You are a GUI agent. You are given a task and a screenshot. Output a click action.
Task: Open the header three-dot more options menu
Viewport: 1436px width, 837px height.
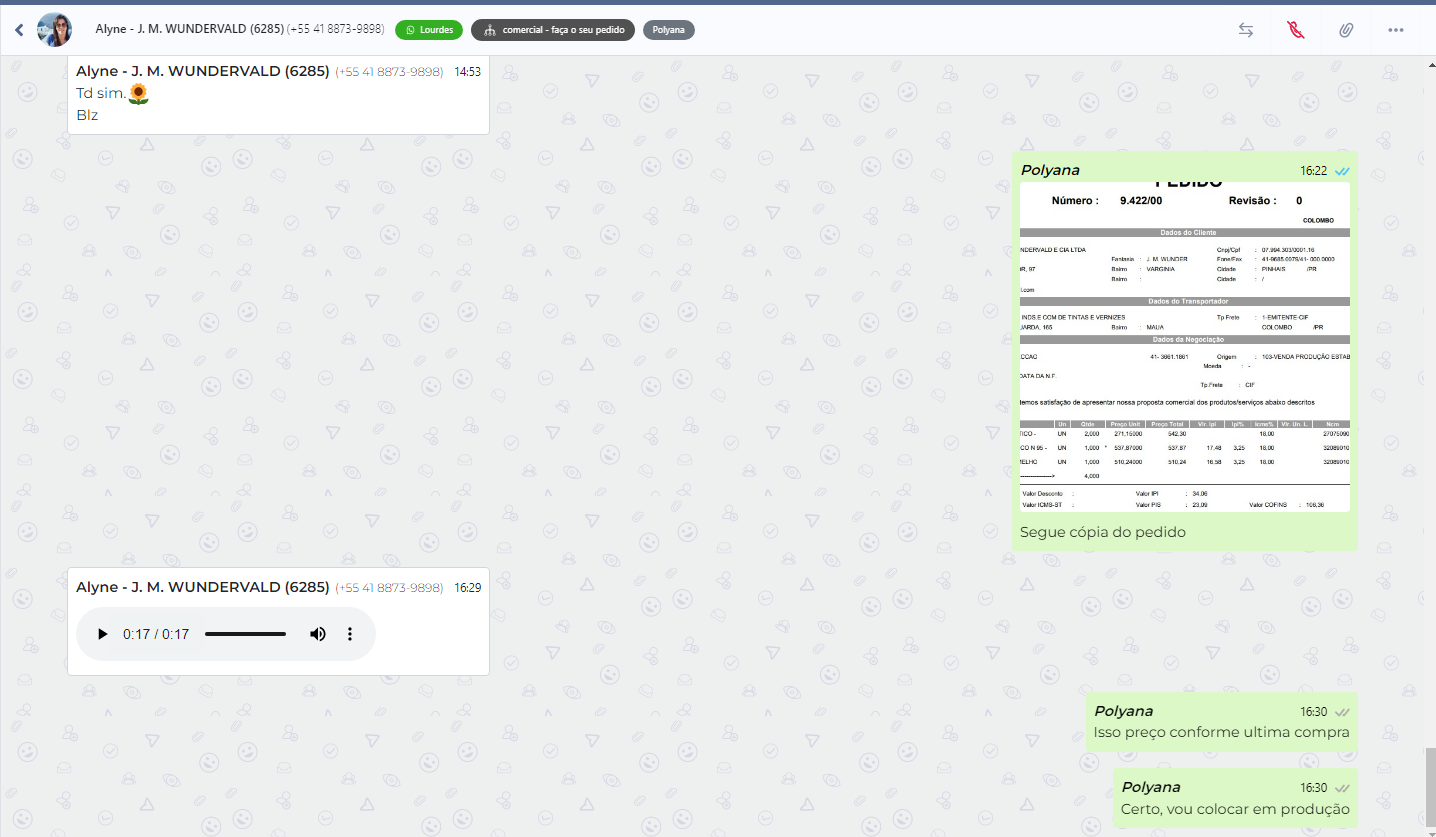[x=1396, y=30]
